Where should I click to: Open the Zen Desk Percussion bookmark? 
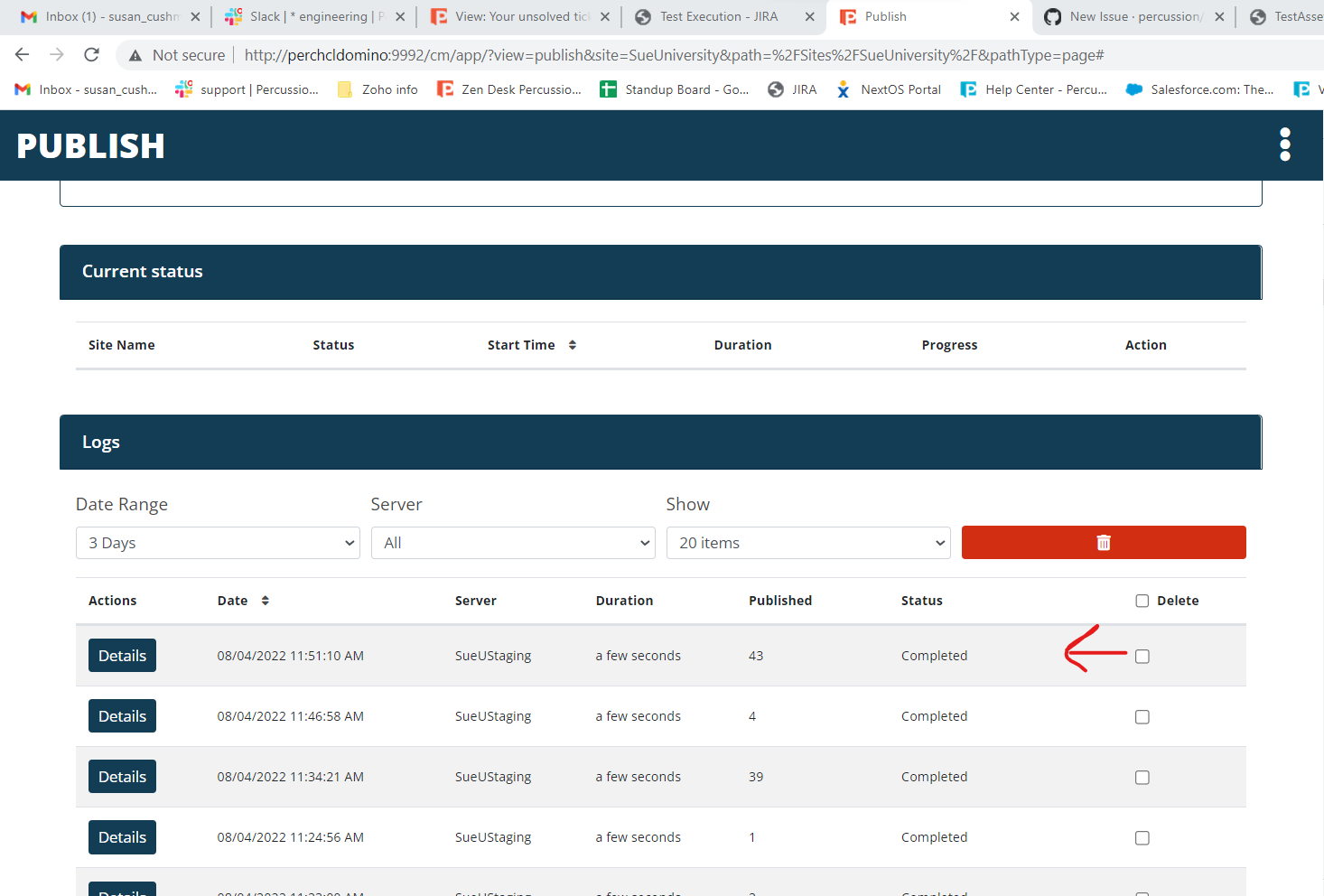509,89
